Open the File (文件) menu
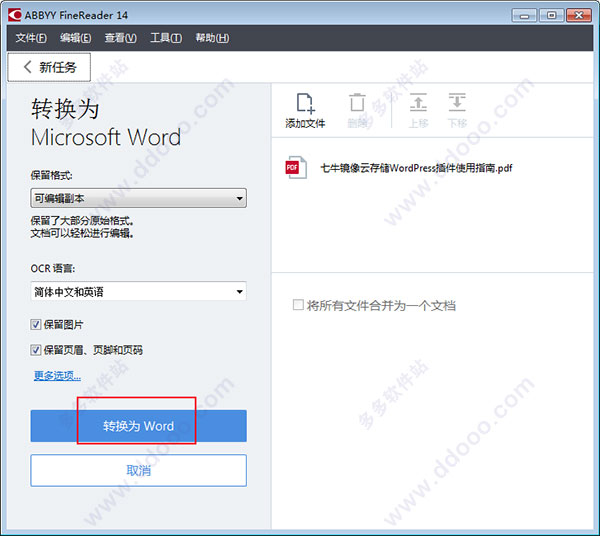Viewport: 600px width, 536px height. click(x=31, y=37)
